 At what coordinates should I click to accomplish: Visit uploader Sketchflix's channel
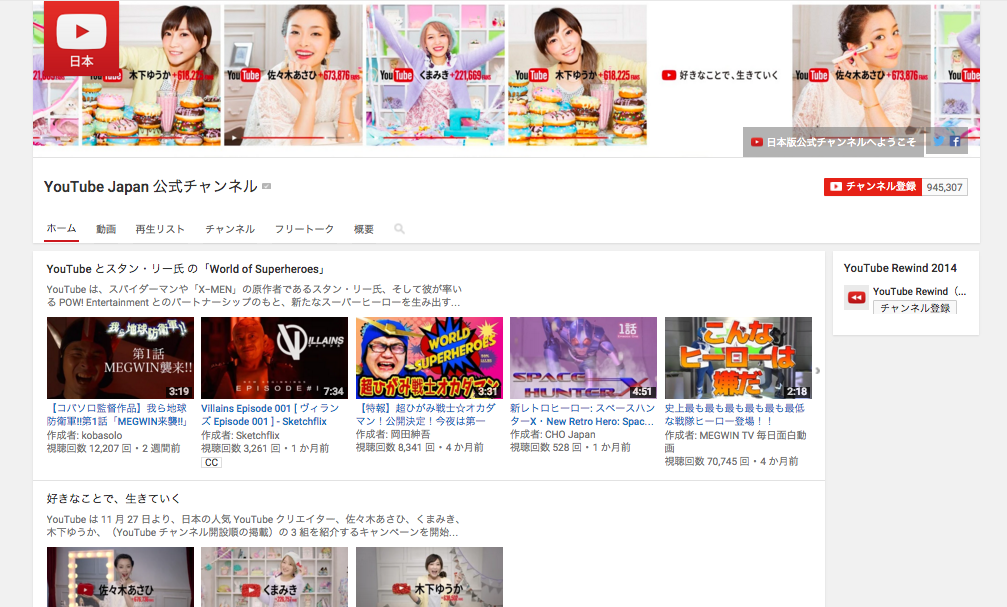pos(258,435)
